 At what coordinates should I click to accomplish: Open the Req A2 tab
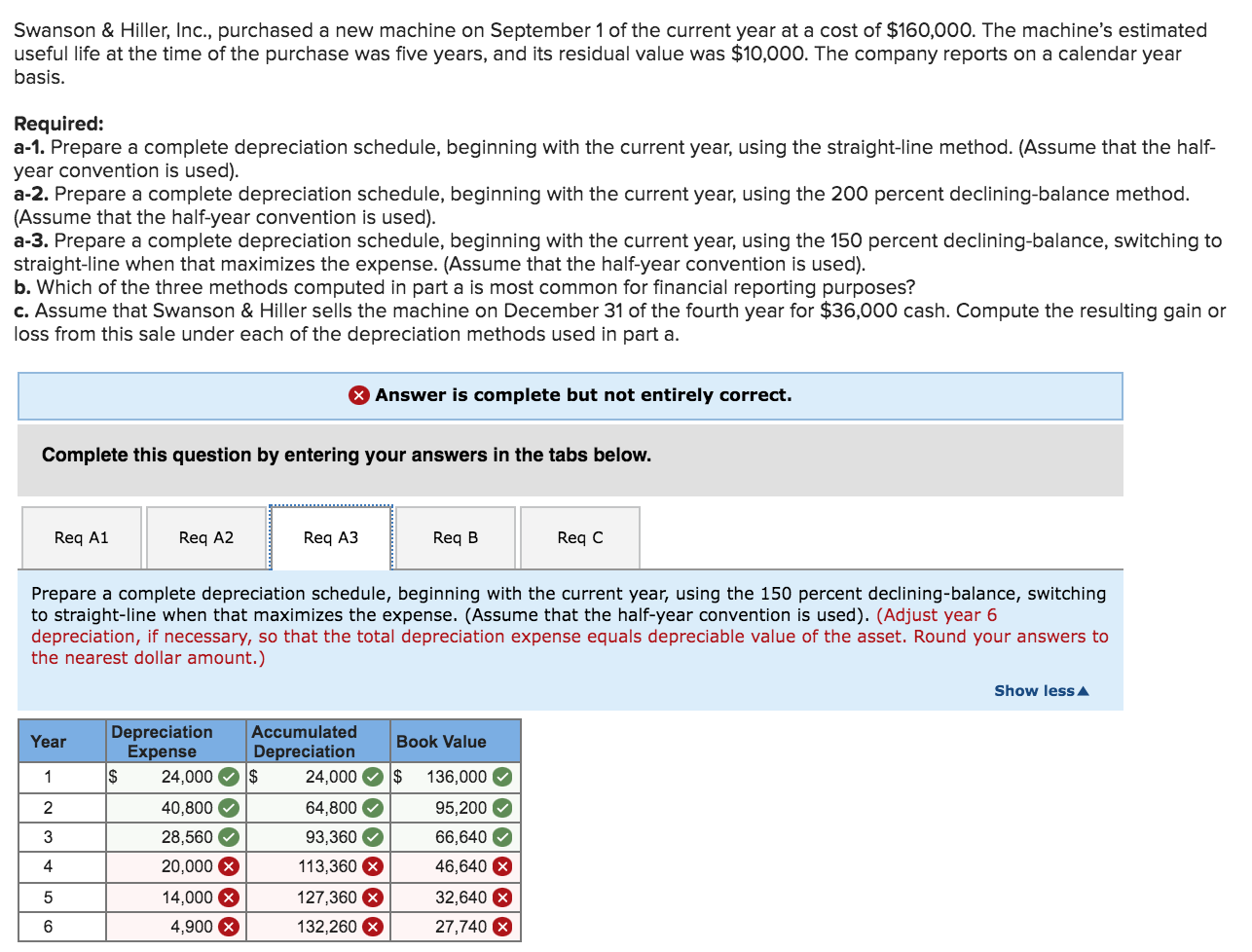(206, 537)
